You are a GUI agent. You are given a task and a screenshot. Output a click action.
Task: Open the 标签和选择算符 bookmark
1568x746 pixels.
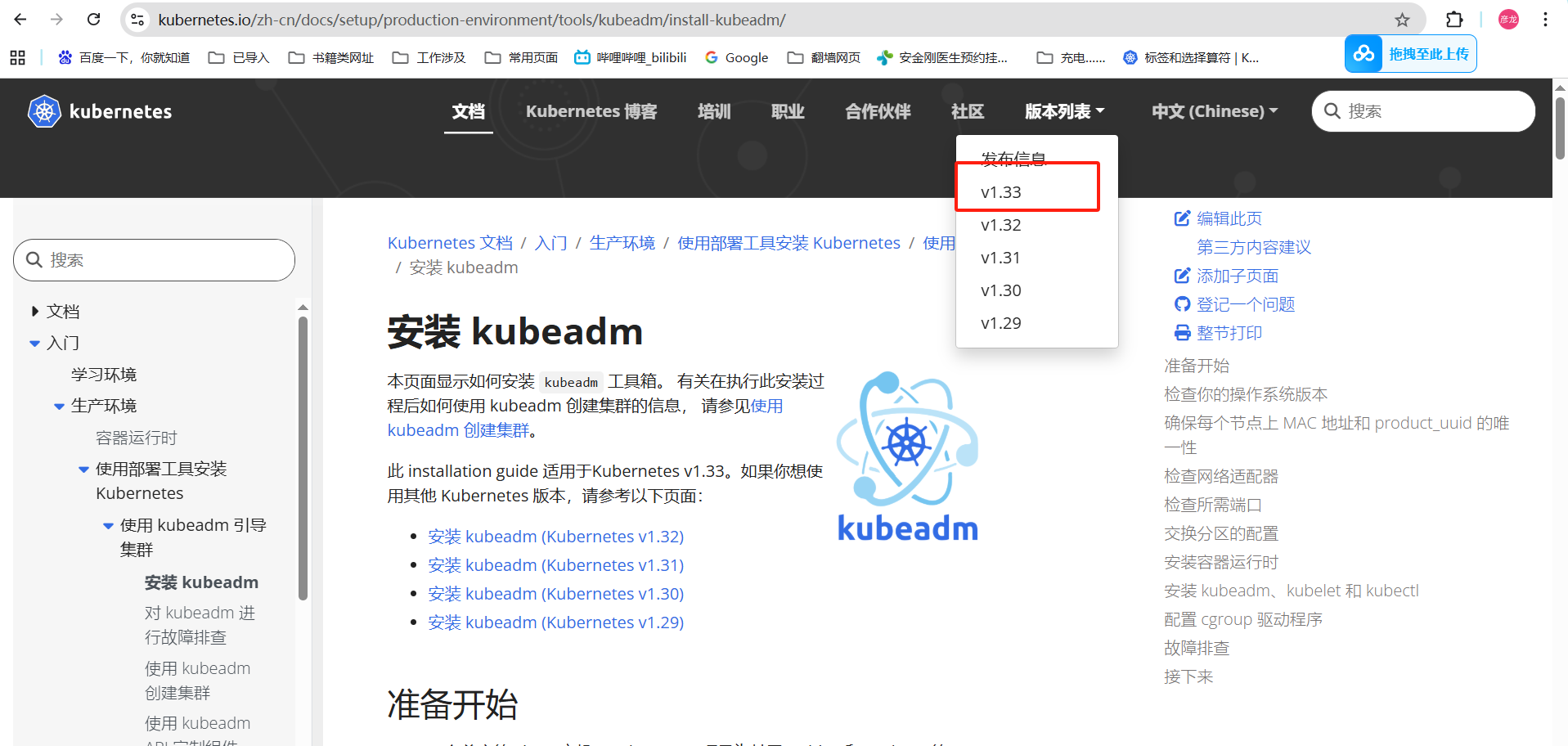coord(1192,57)
